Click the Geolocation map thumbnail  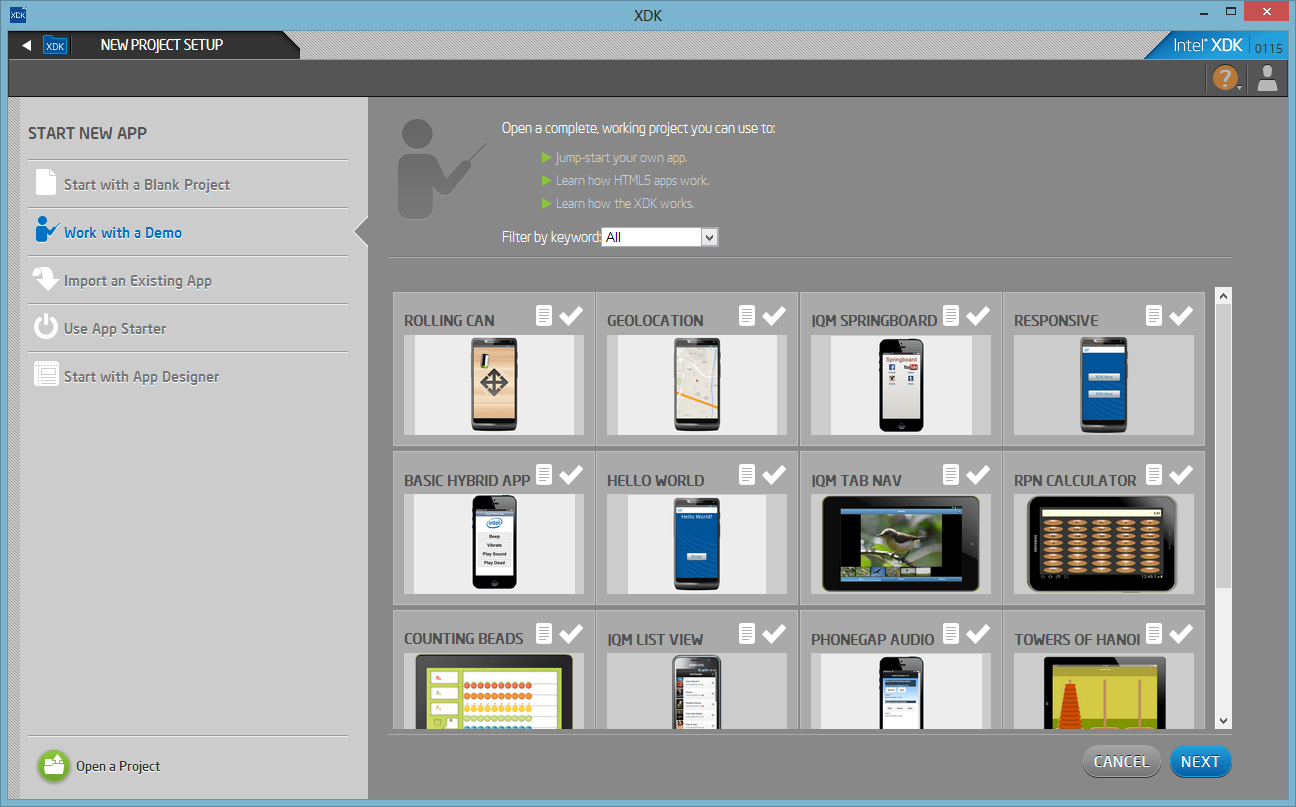697,385
